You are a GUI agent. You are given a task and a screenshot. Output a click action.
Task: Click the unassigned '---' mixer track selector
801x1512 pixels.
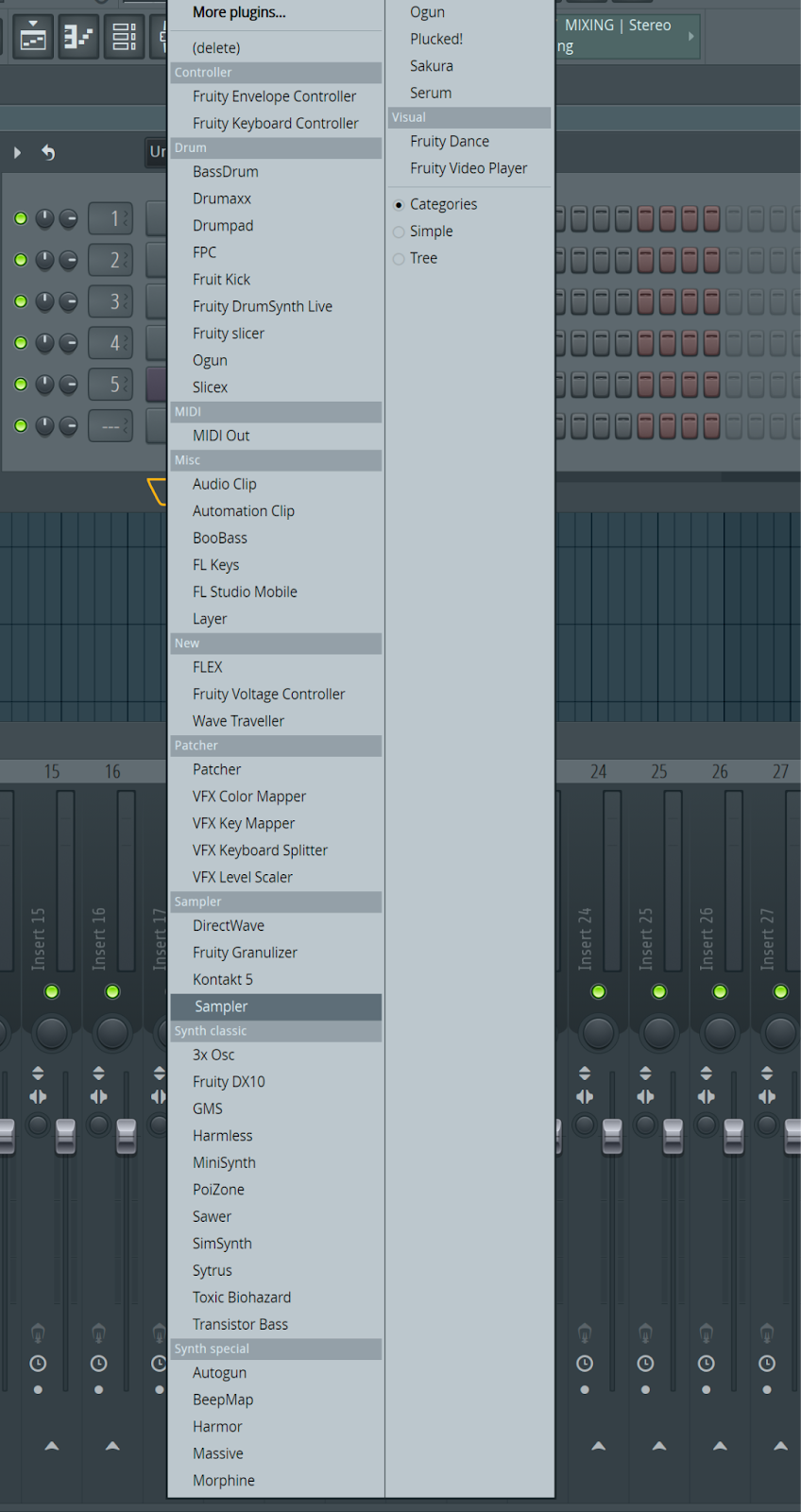tap(111, 426)
